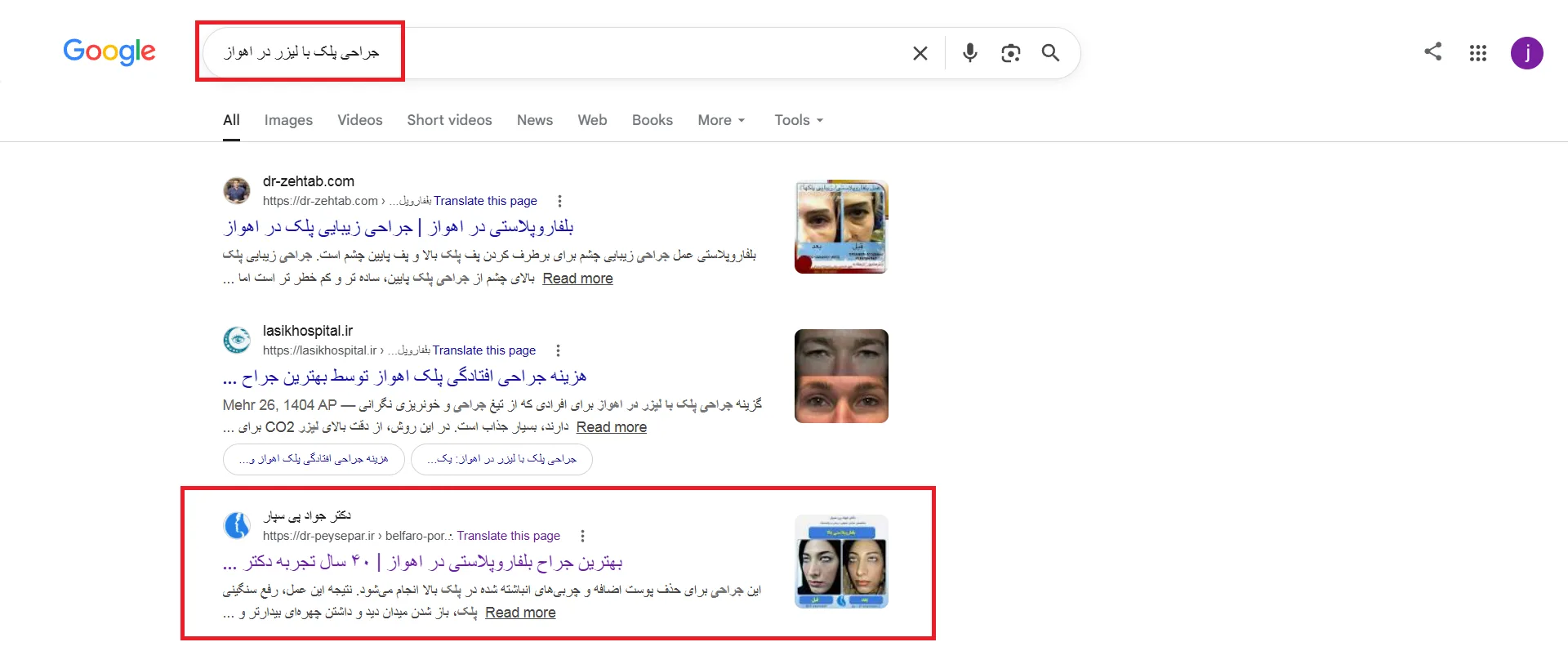Clear the search query with X
Screen dimensions: 1568x651
click(x=920, y=53)
